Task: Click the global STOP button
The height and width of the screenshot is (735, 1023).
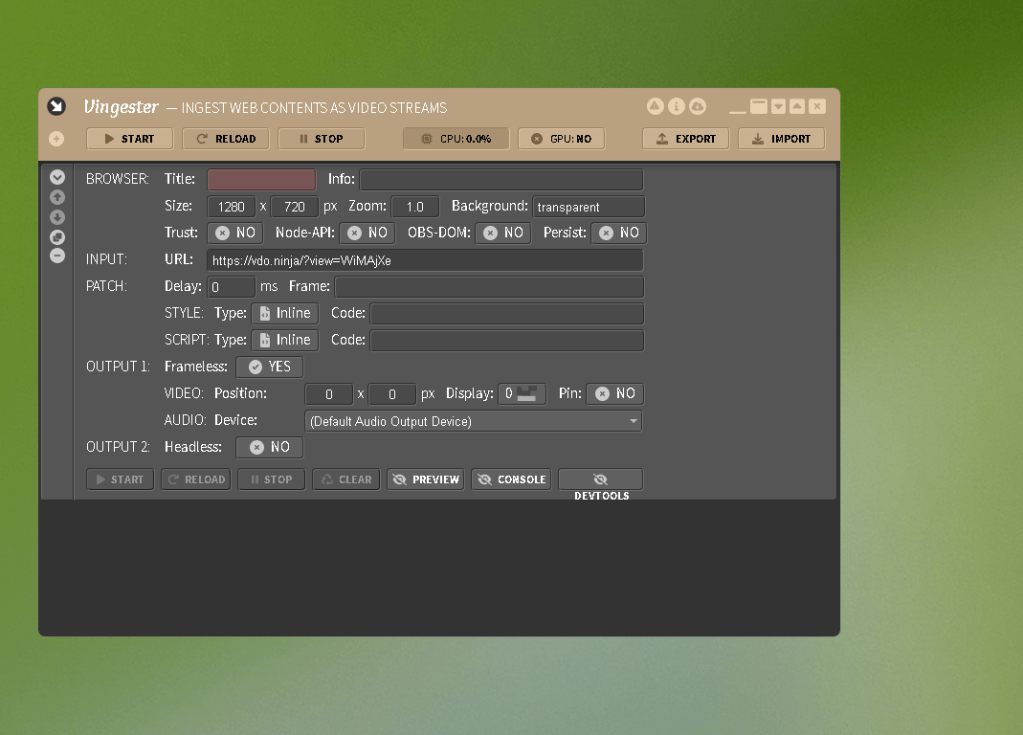Action: [x=321, y=139]
